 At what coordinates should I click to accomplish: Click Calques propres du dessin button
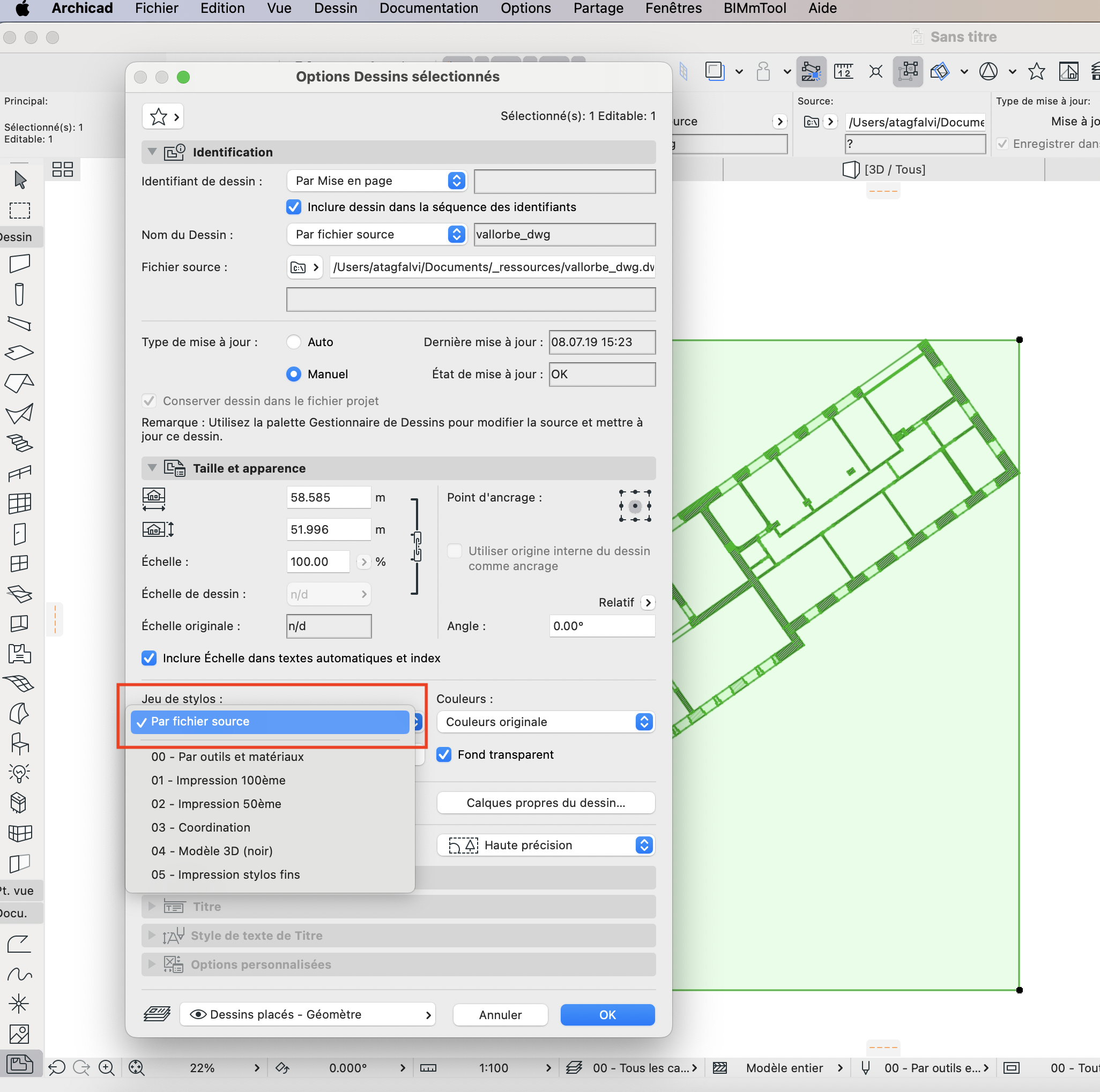(x=546, y=803)
